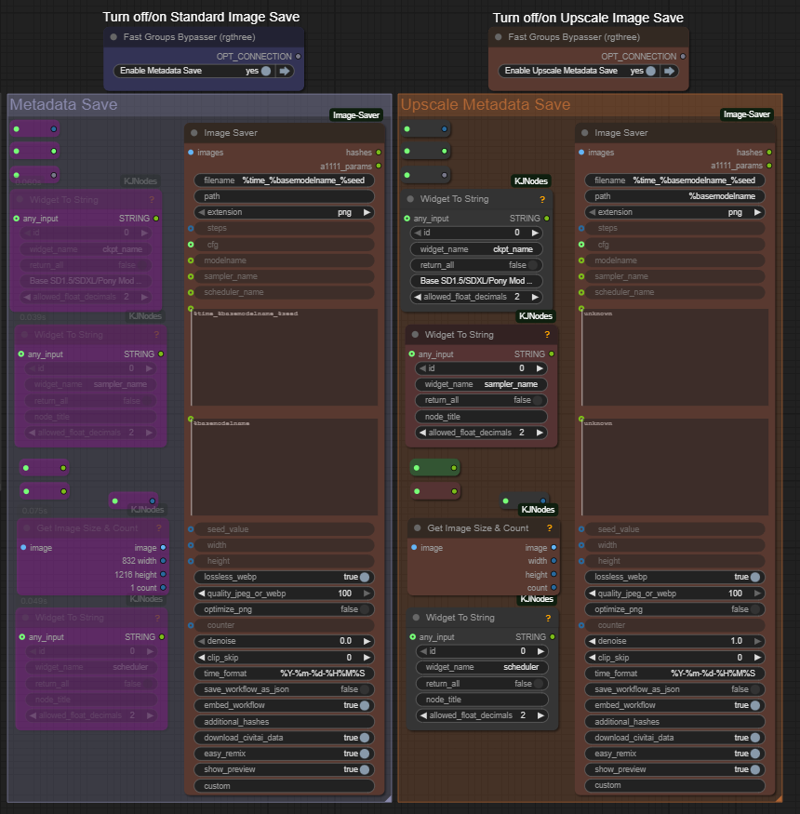Edit the filename field in Metadata Save Image Saver

284,181
